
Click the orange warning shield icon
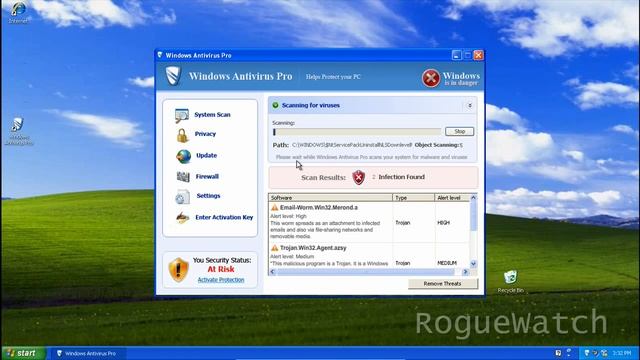pyautogui.click(x=178, y=270)
